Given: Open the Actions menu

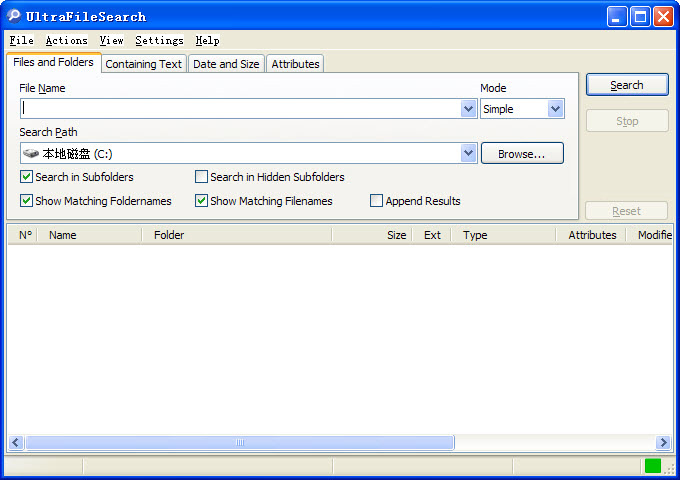Looking at the screenshot, I should pyautogui.click(x=66, y=41).
